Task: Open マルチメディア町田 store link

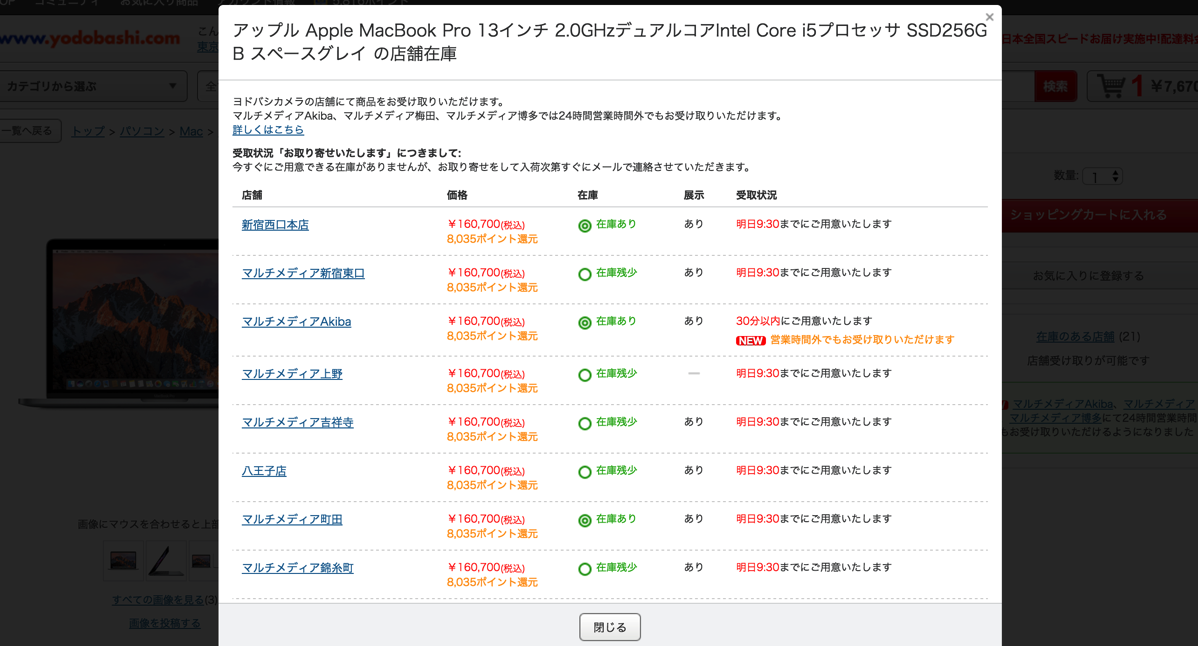Action: click(x=292, y=519)
